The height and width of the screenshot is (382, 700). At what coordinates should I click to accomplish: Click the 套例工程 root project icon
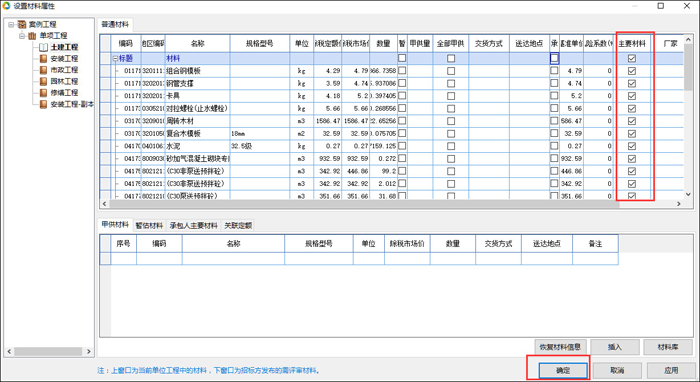tap(22, 24)
